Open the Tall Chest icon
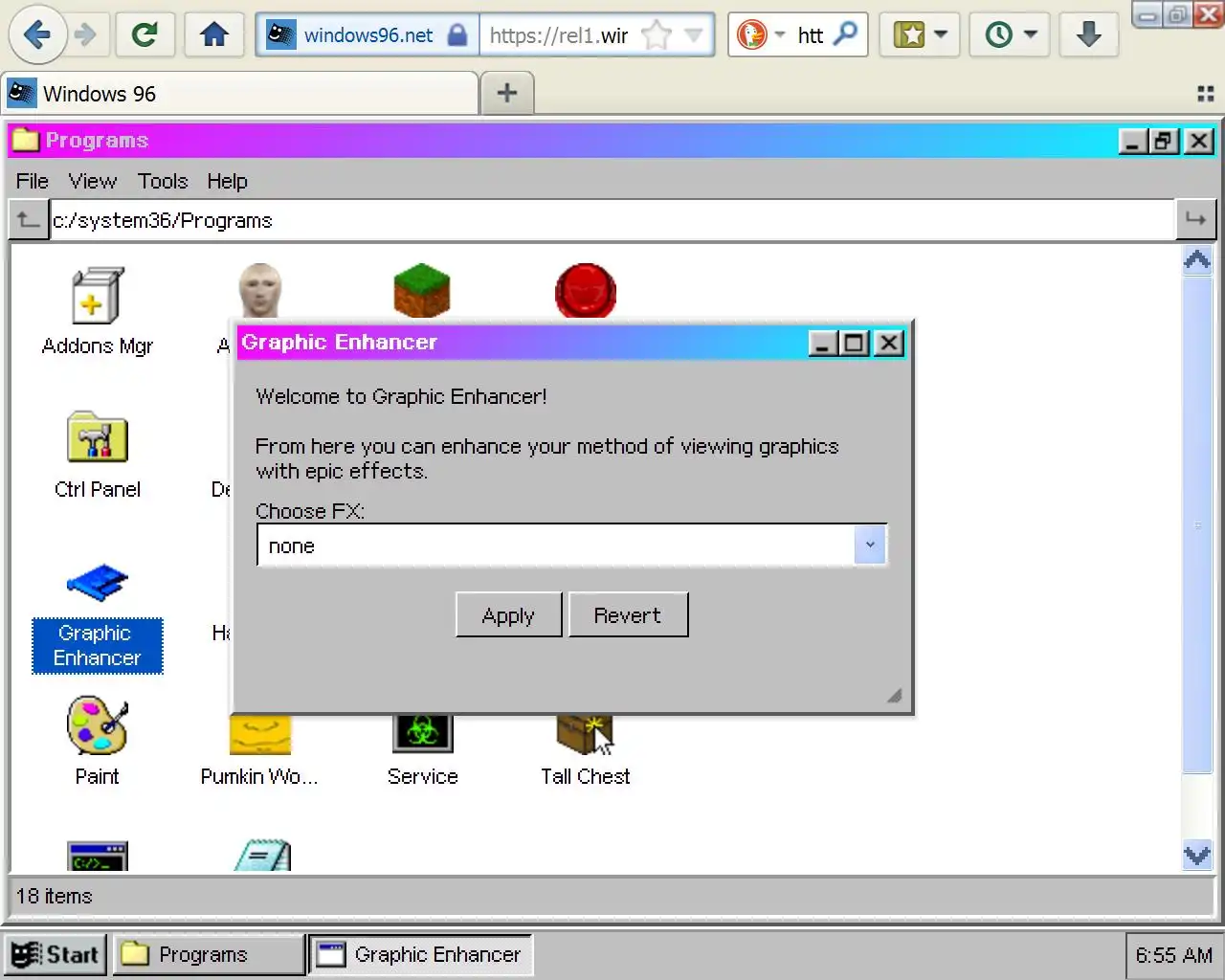Image resolution: width=1225 pixels, height=980 pixels. coord(585,735)
